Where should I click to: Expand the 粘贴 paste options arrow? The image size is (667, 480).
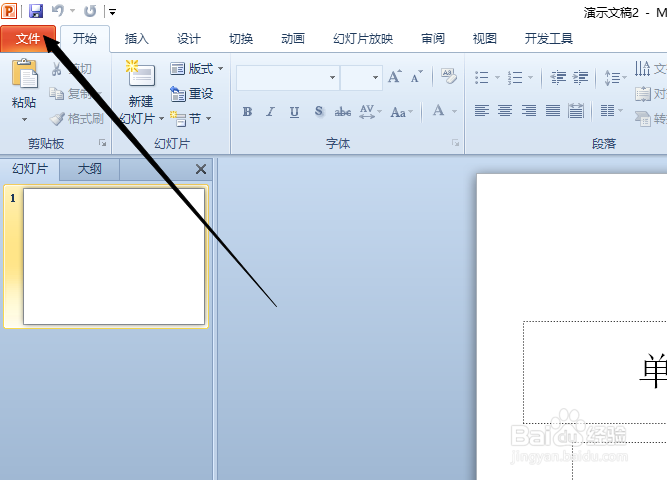pos(24,120)
